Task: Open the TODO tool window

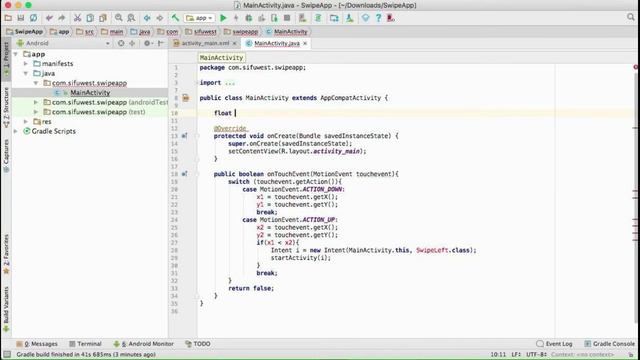Action: pos(198,344)
